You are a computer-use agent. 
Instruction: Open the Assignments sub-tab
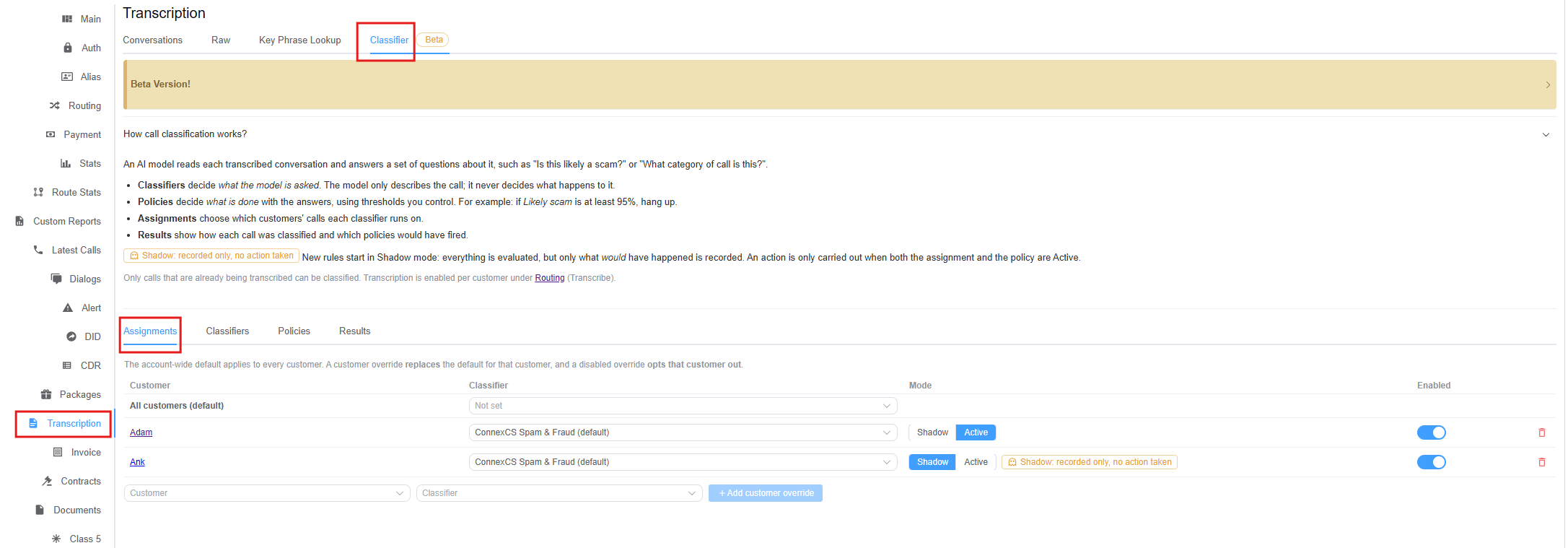click(x=150, y=331)
